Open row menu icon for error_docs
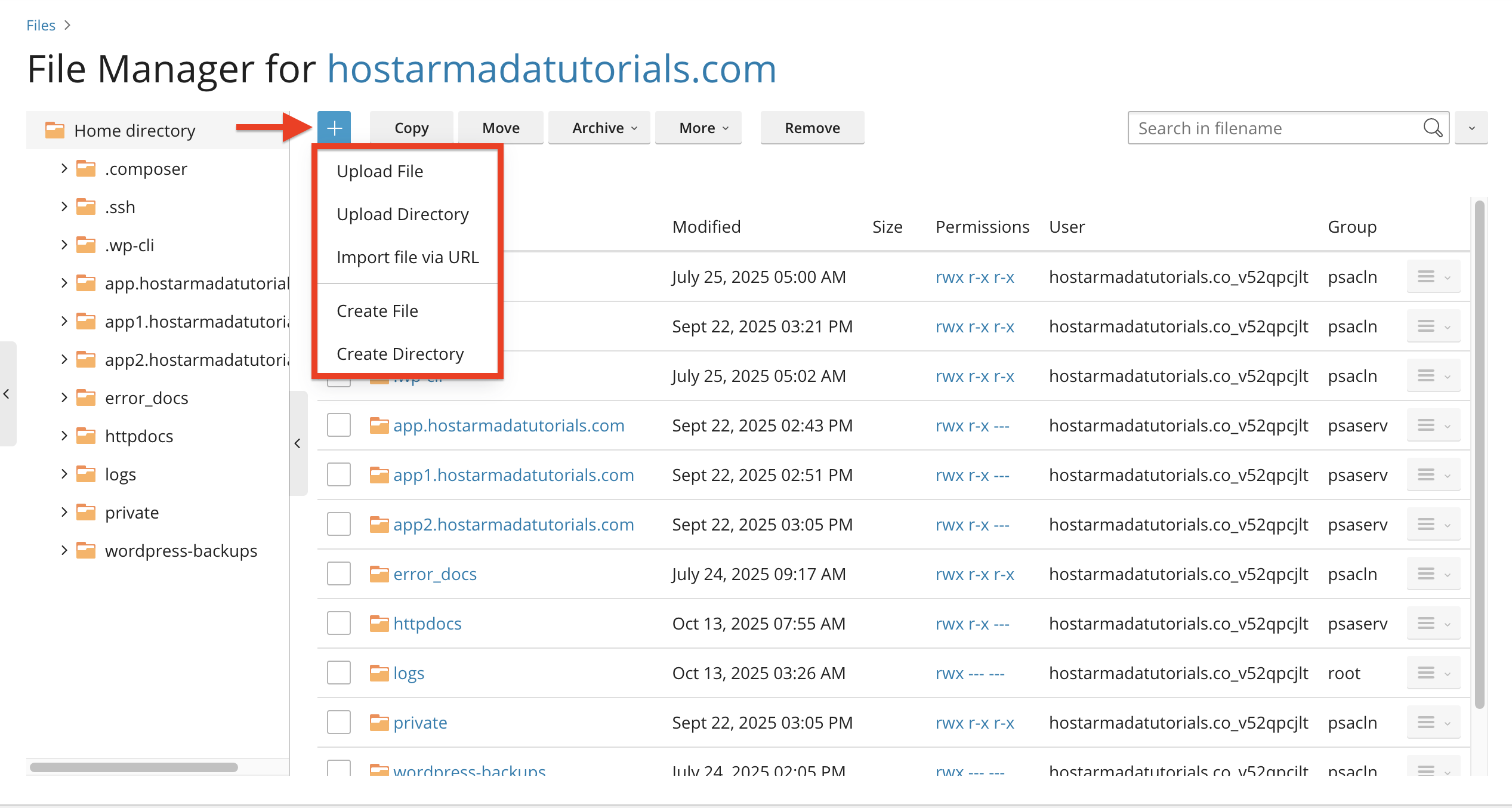The height and width of the screenshot is (808, 1512). coord(1433,574)
